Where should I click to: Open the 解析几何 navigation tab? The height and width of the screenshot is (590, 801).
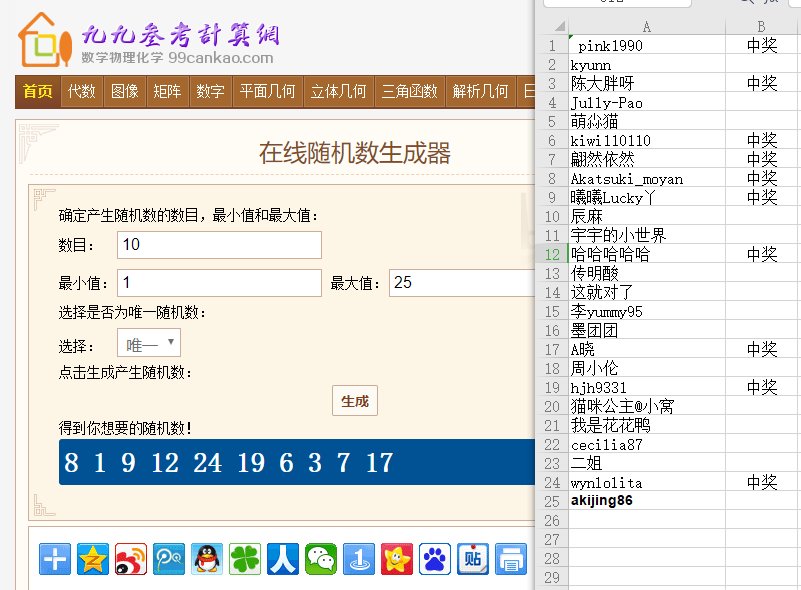coord(481,91)
